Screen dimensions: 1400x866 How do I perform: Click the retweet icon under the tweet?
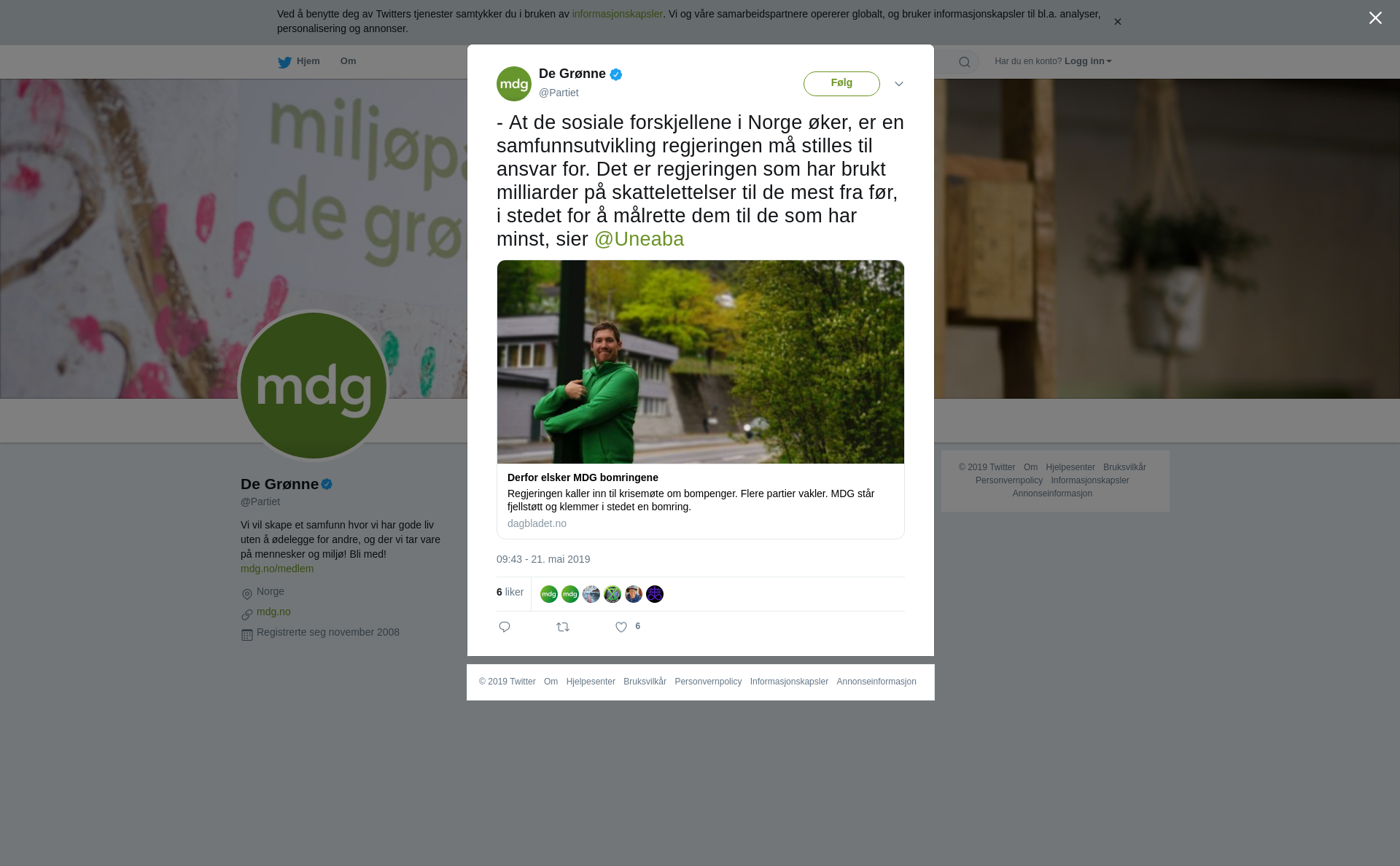click(563, 627)
